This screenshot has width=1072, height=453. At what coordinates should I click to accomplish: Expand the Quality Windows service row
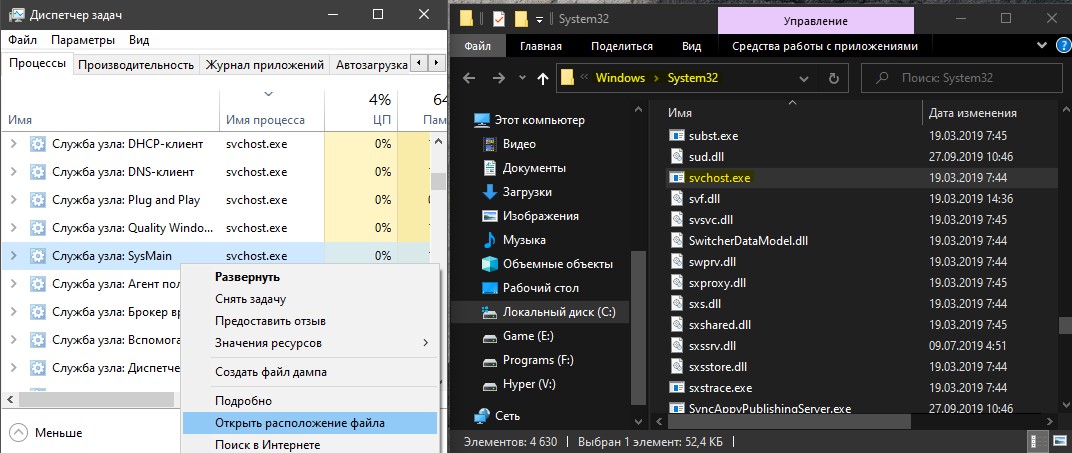point(13,228)
